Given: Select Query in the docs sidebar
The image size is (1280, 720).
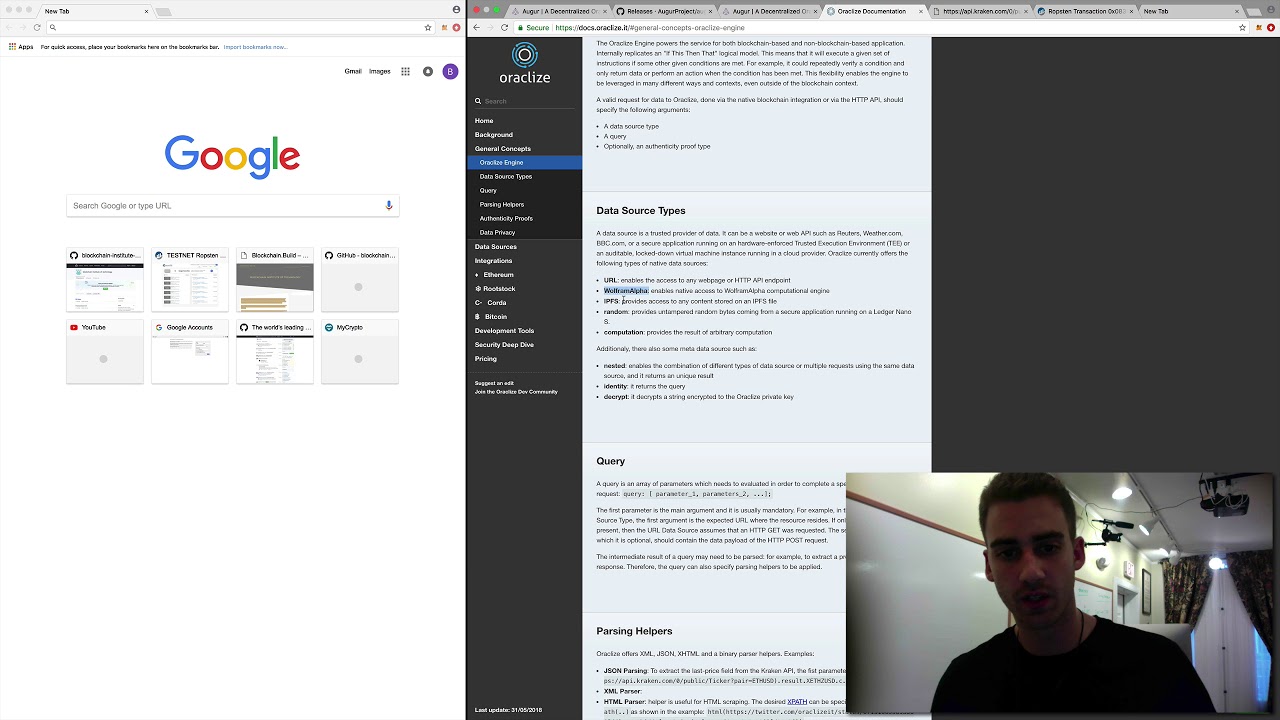Looking at the screenshot, I should (x=524, y=190).
